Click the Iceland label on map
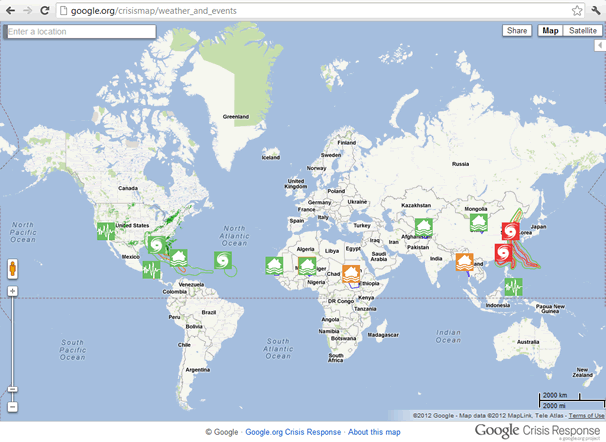Image resolution: width=606 pixels, height=442 pixels. click(x=271, y=157)
